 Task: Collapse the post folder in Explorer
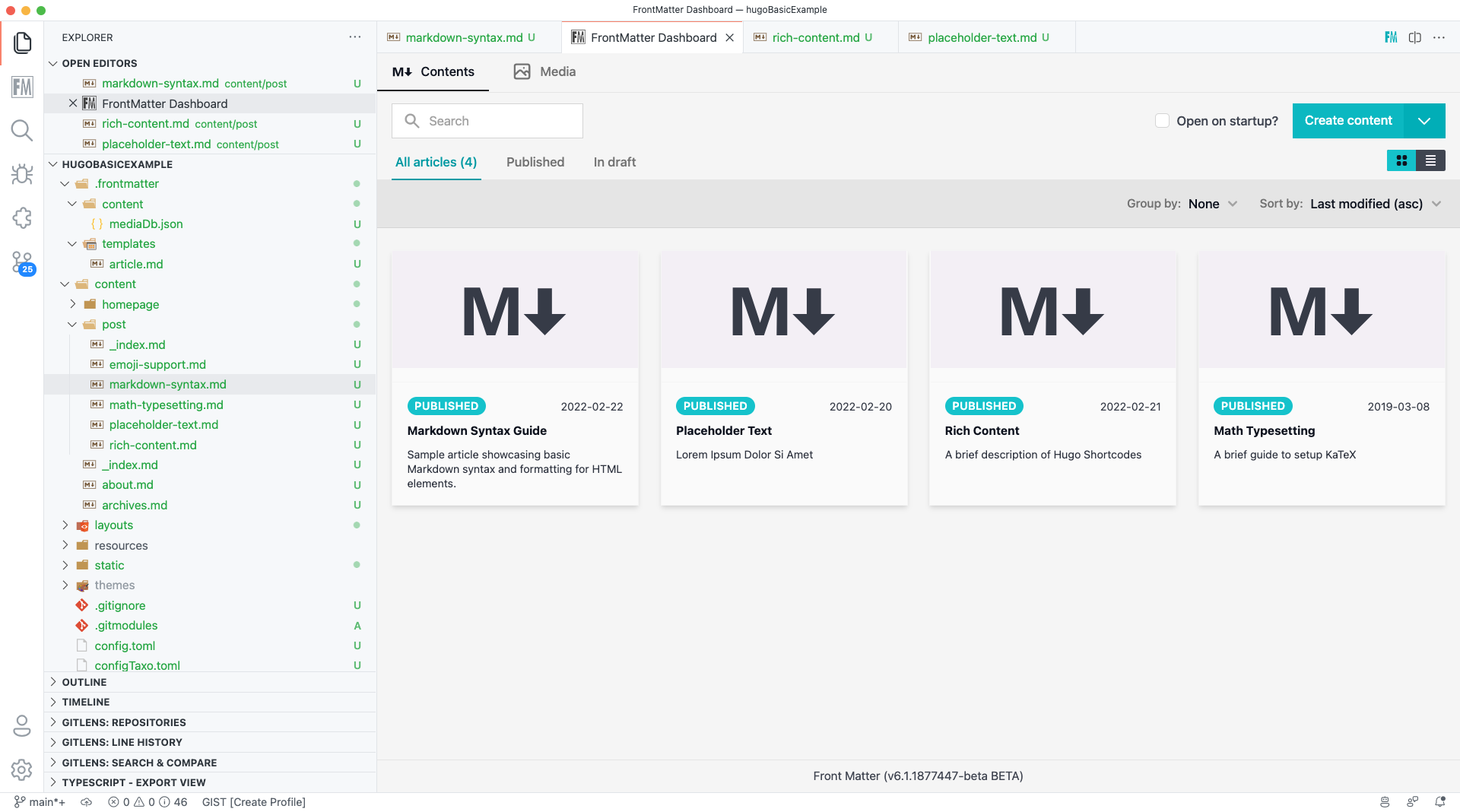(x=74, y=325)
